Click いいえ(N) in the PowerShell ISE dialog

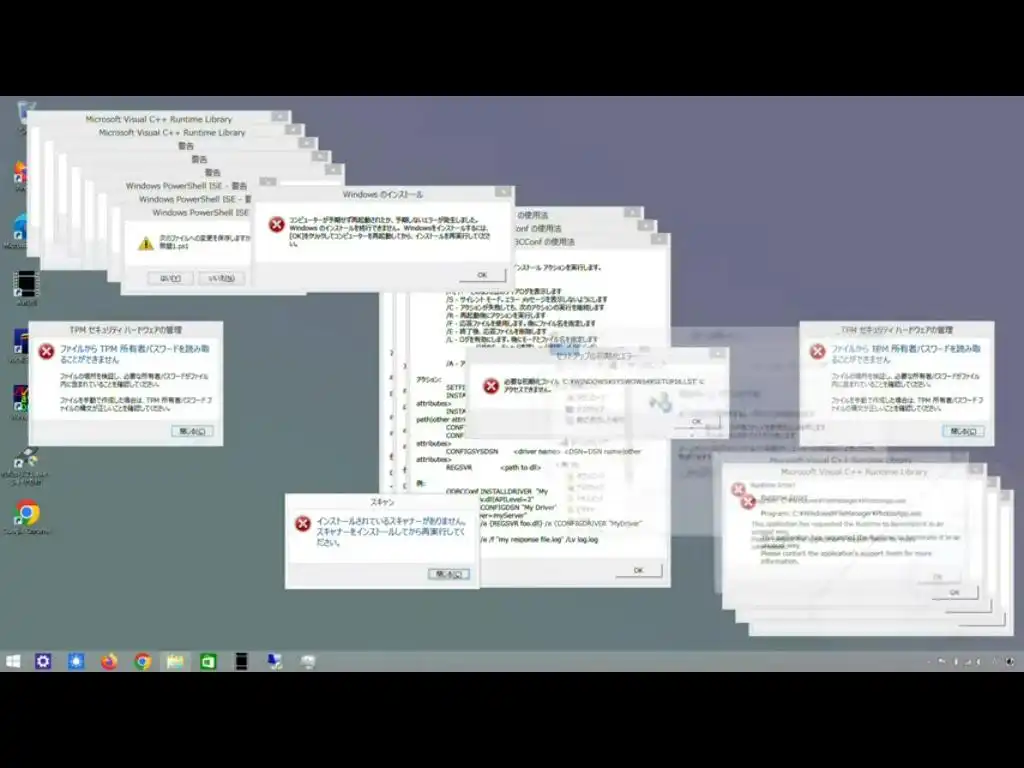click(x=221, y=278)
